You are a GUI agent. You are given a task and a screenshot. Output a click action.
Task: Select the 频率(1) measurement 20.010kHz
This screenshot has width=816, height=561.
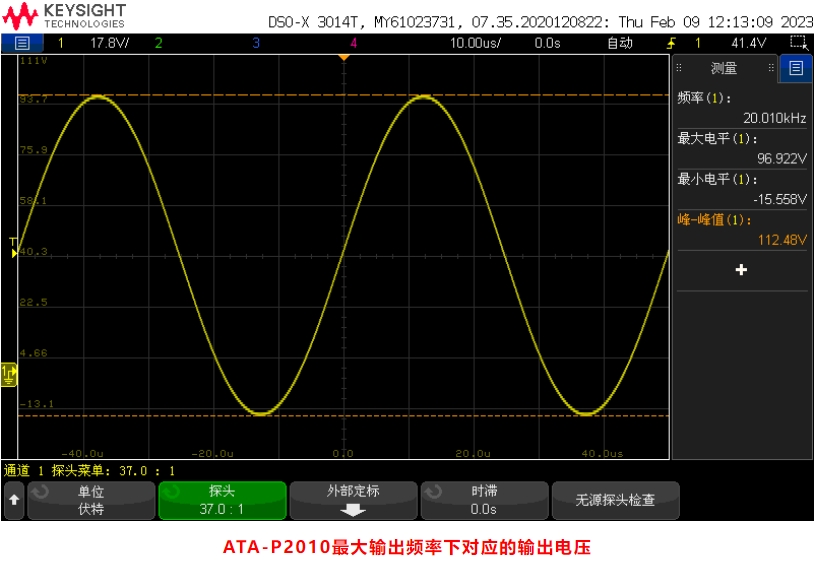[742, 108]
